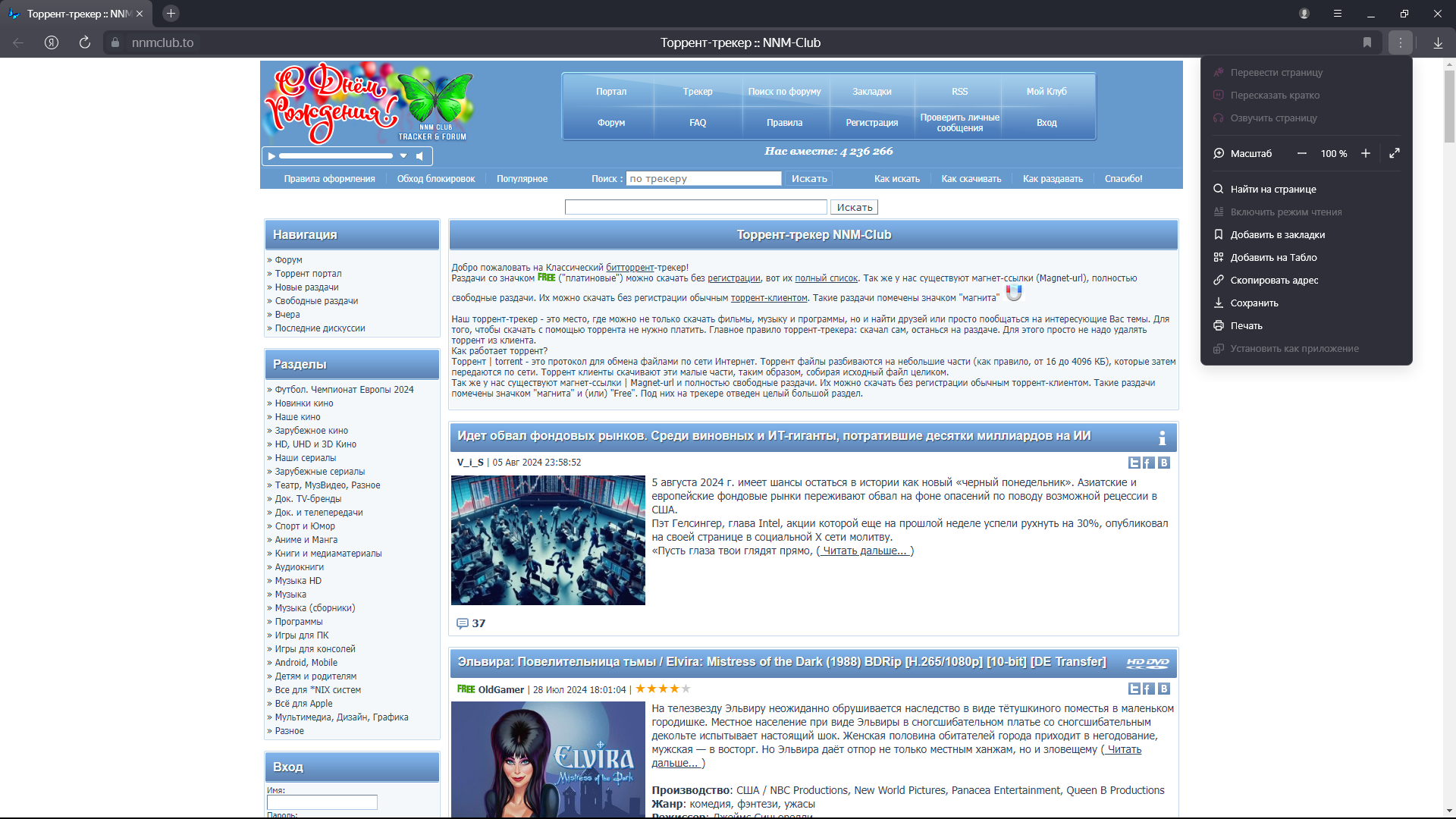Open browser downloads icon
The width and height of the screenshot is (1456, 819).
1438,42
